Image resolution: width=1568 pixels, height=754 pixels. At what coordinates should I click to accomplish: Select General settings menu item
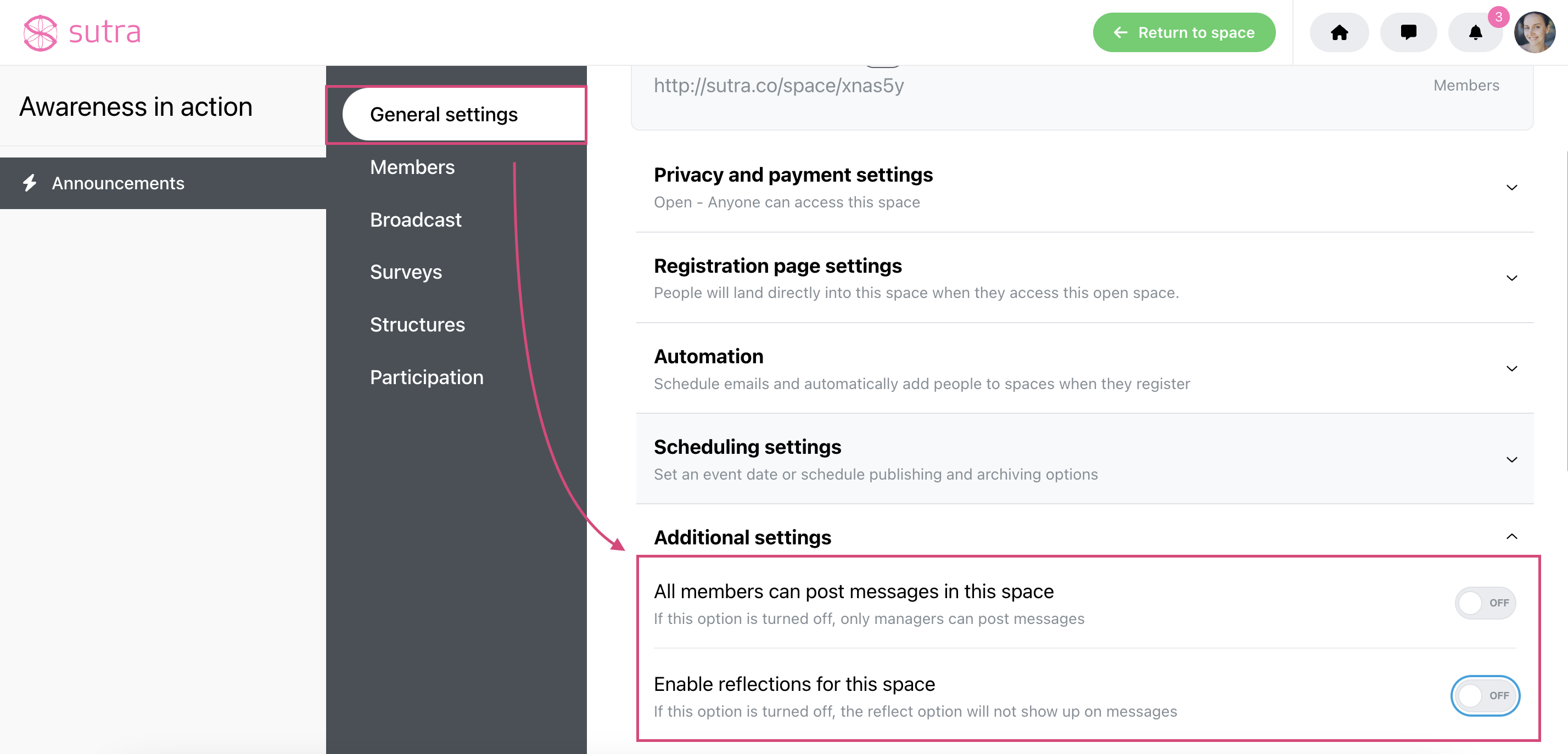pos(464,114)
